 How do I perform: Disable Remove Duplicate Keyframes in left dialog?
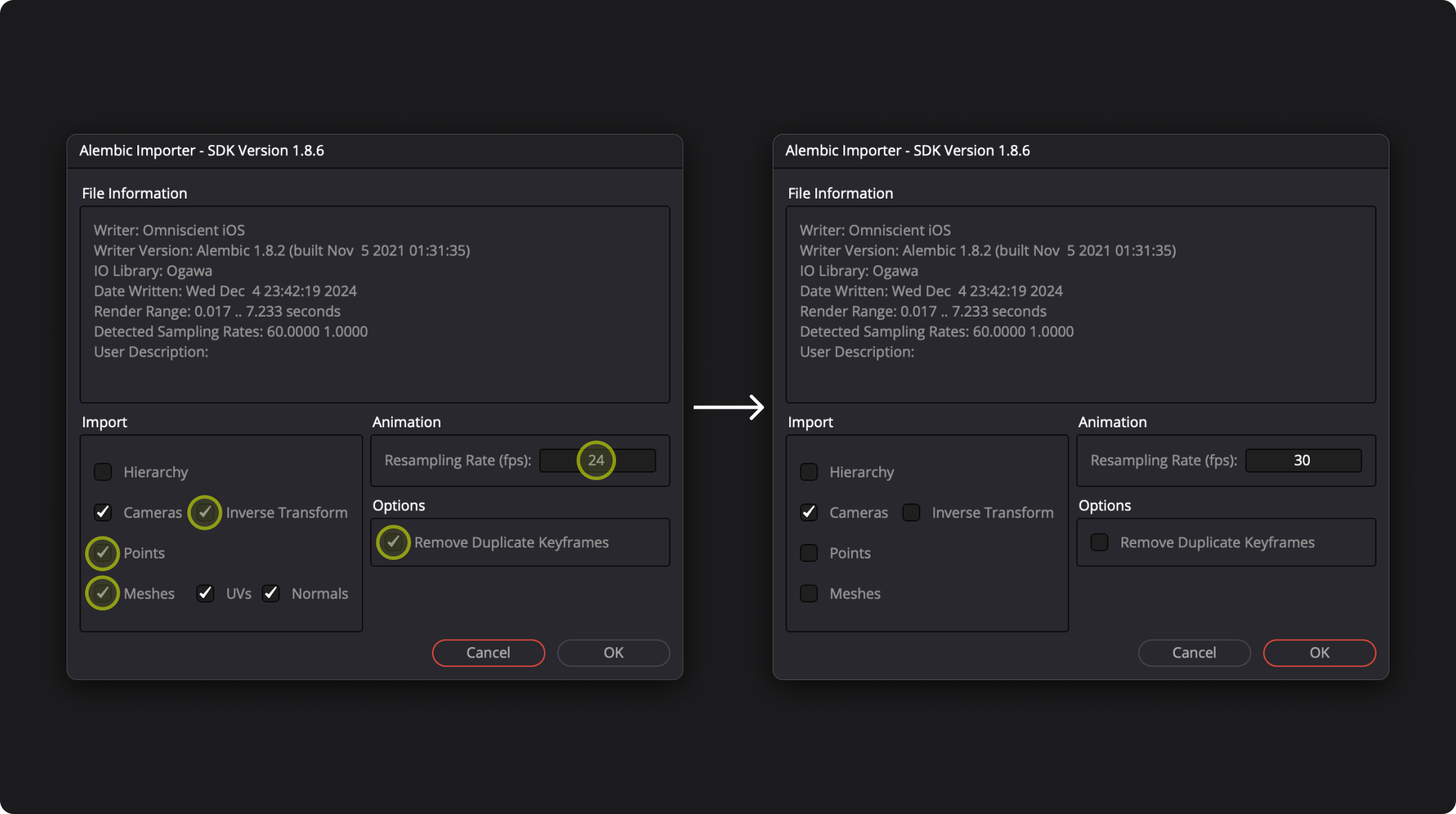coord(393,543)
